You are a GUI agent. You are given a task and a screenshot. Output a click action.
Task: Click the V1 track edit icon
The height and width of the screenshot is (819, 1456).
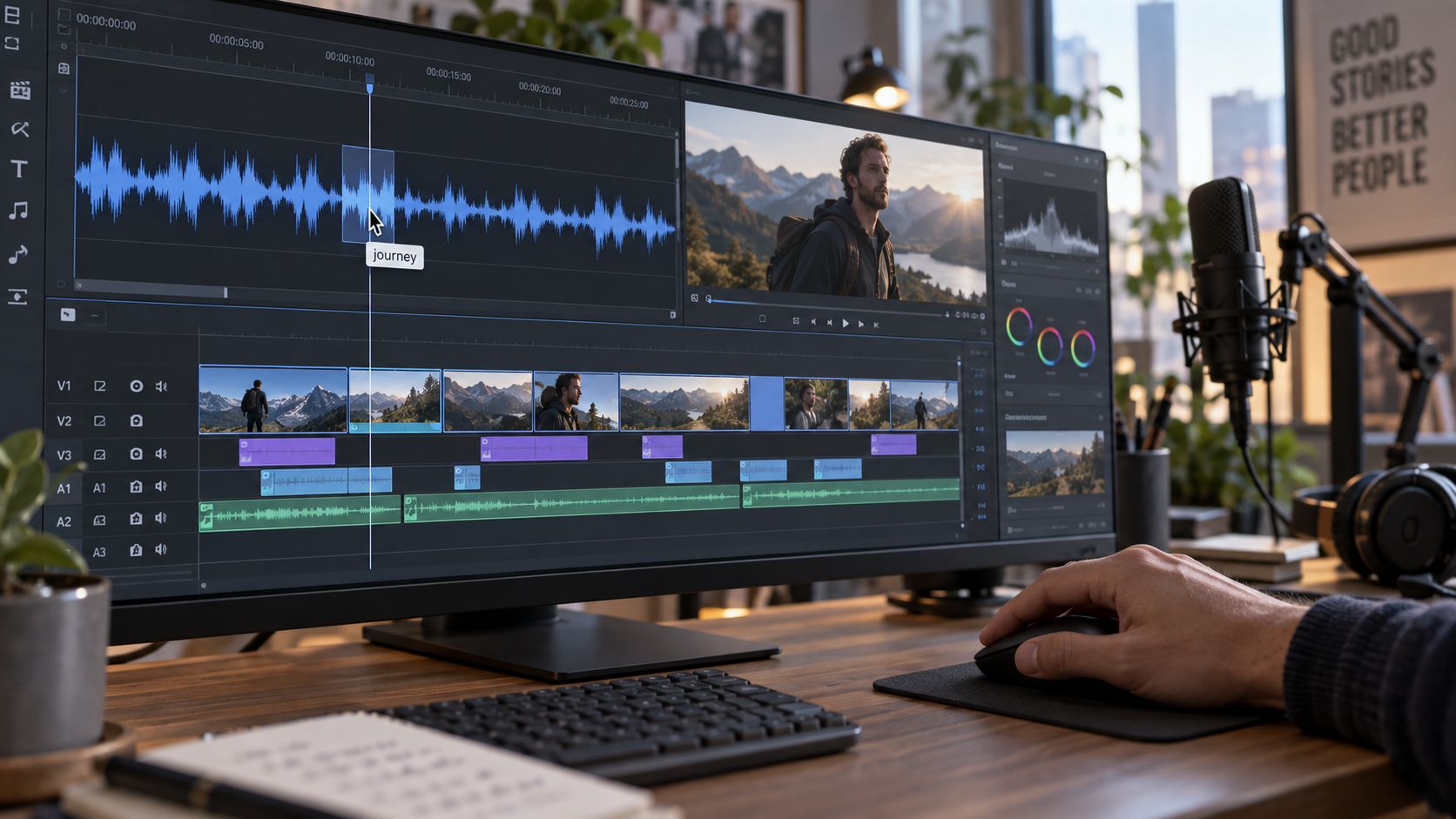click(x=100, y=386)
